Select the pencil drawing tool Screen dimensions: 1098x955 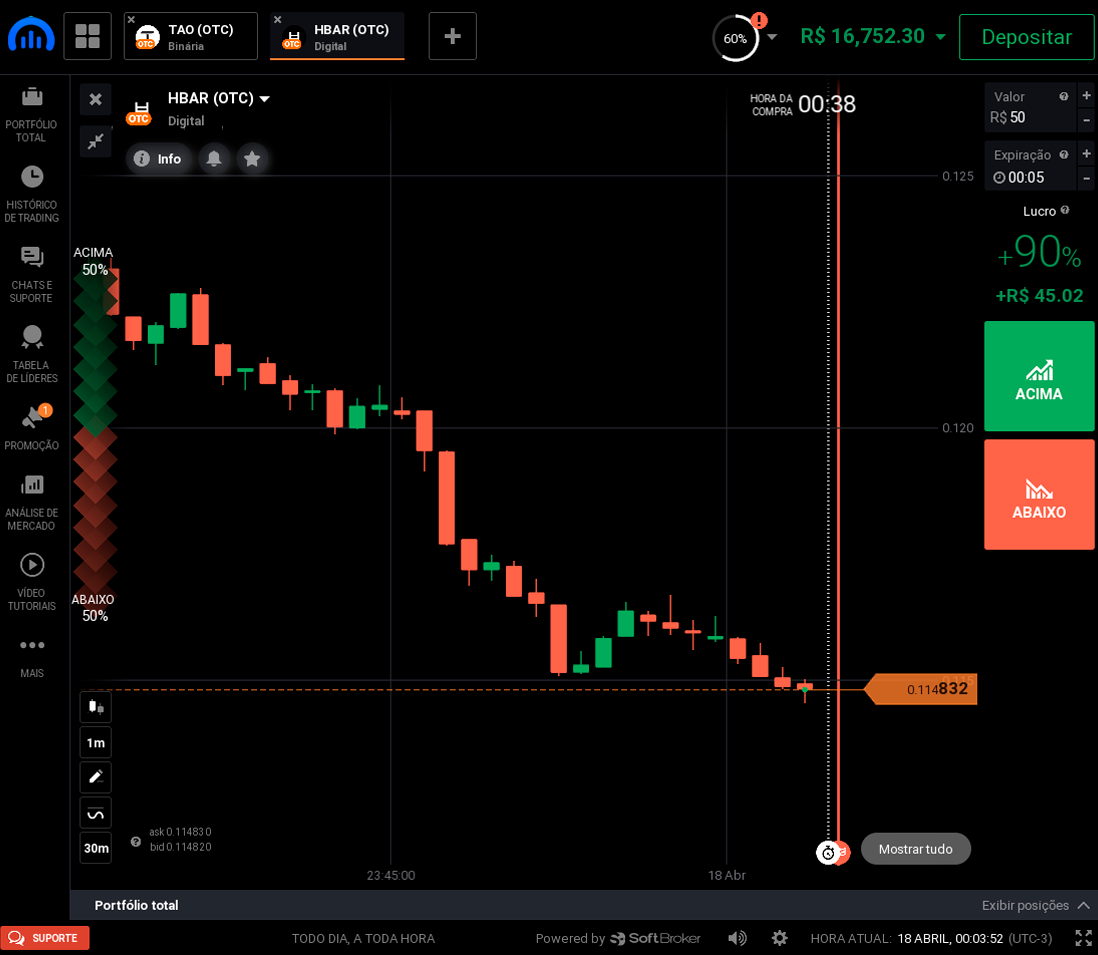click(96, 777)
